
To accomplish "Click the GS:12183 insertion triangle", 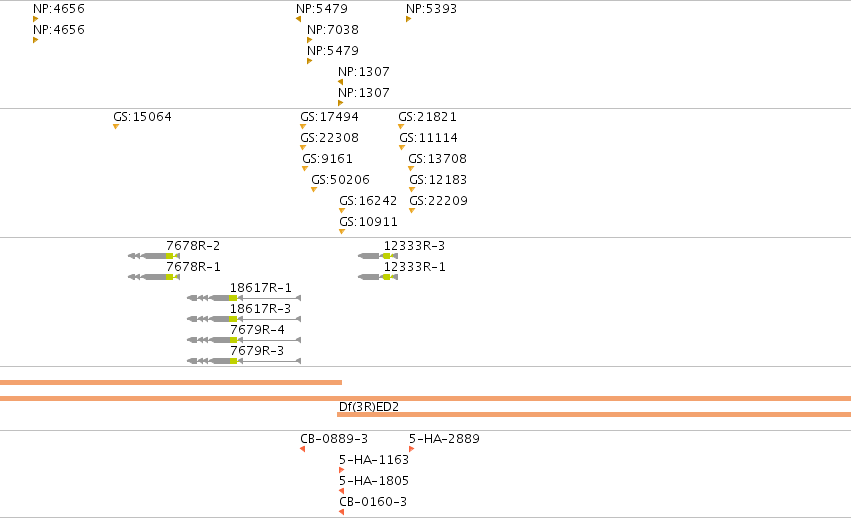I will tap(412, 189).
